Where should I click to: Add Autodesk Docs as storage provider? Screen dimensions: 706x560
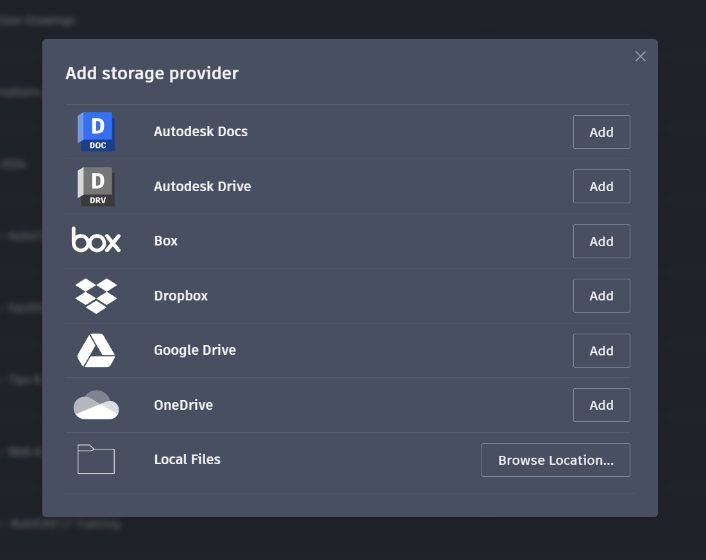click(601, 132)
